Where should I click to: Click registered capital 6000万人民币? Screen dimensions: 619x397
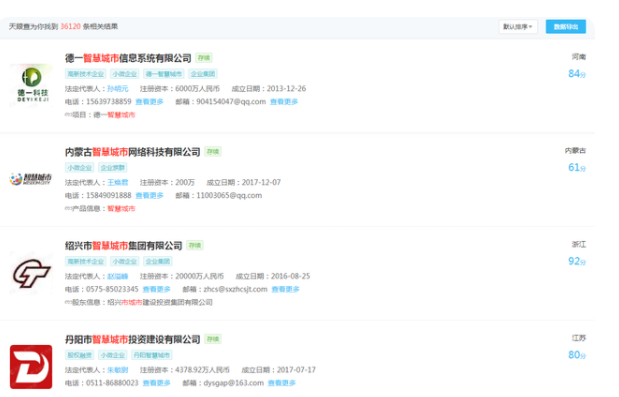pyautogui.click(x=197, y=88)
